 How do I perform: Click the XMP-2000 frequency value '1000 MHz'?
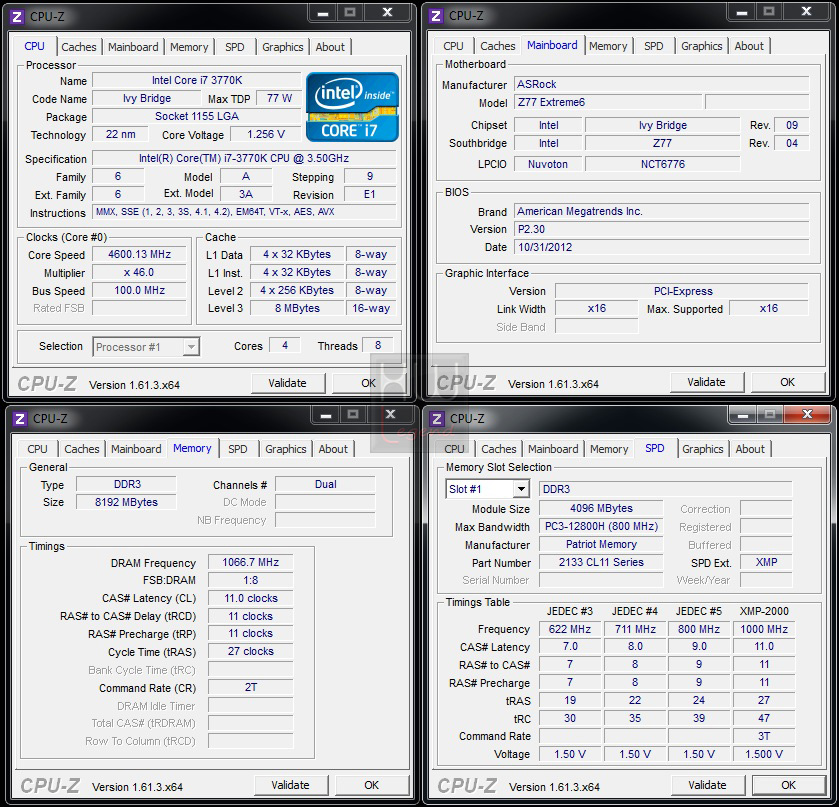click(x=764, y=629)
